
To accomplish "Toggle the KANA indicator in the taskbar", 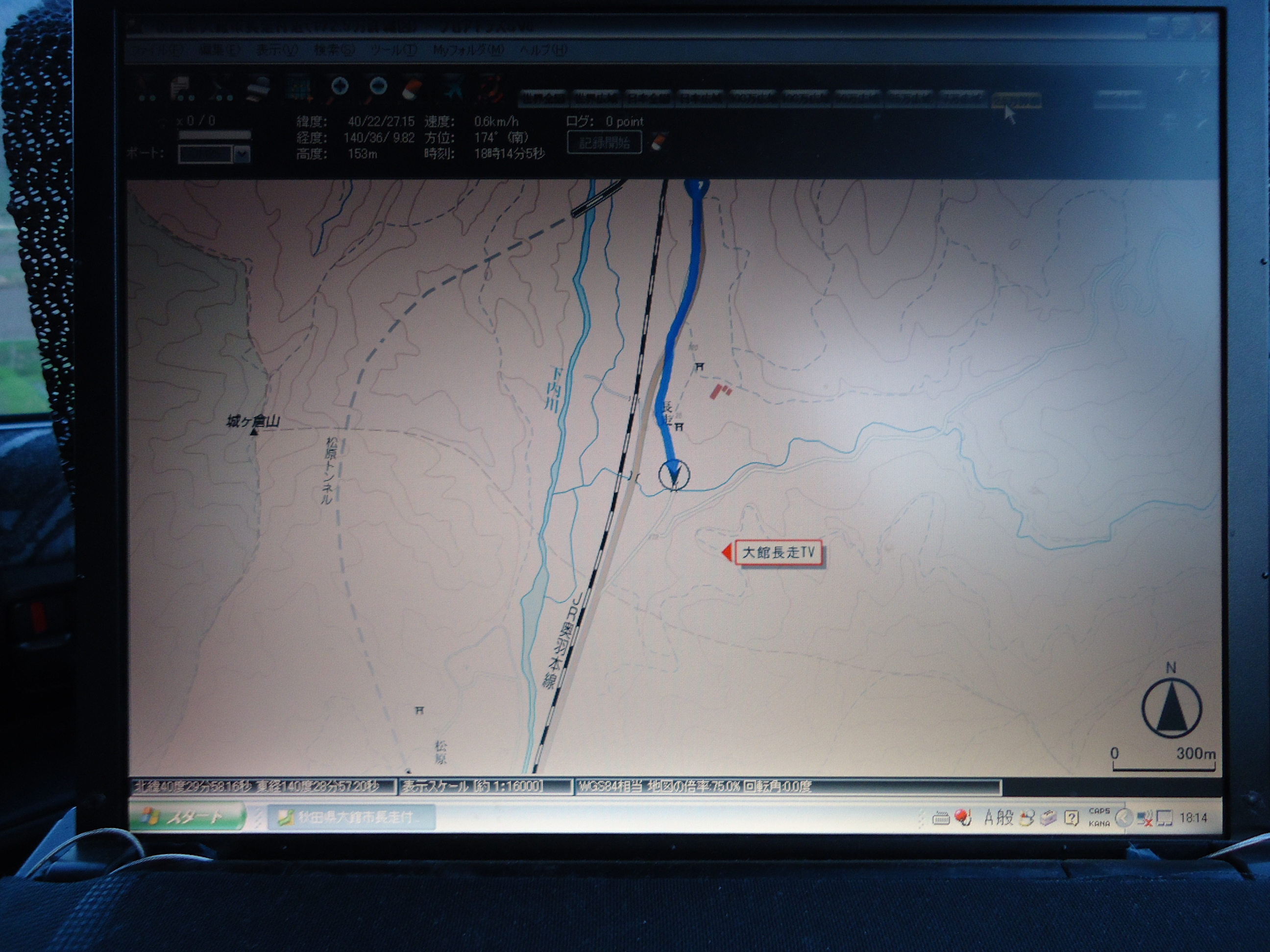I will [x=1099, y=824].
